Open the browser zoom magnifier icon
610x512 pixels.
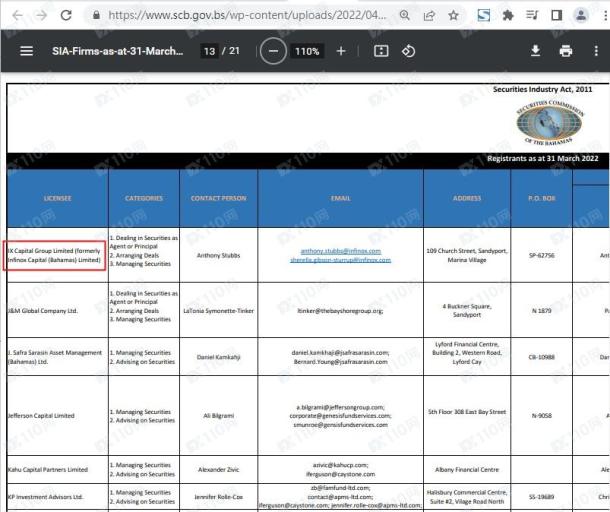405,15
